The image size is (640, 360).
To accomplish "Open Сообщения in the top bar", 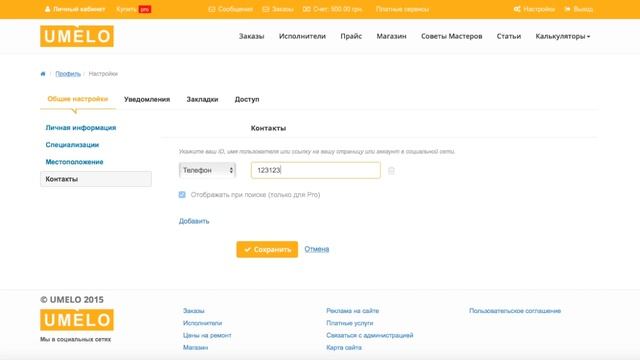I will 230,9.
